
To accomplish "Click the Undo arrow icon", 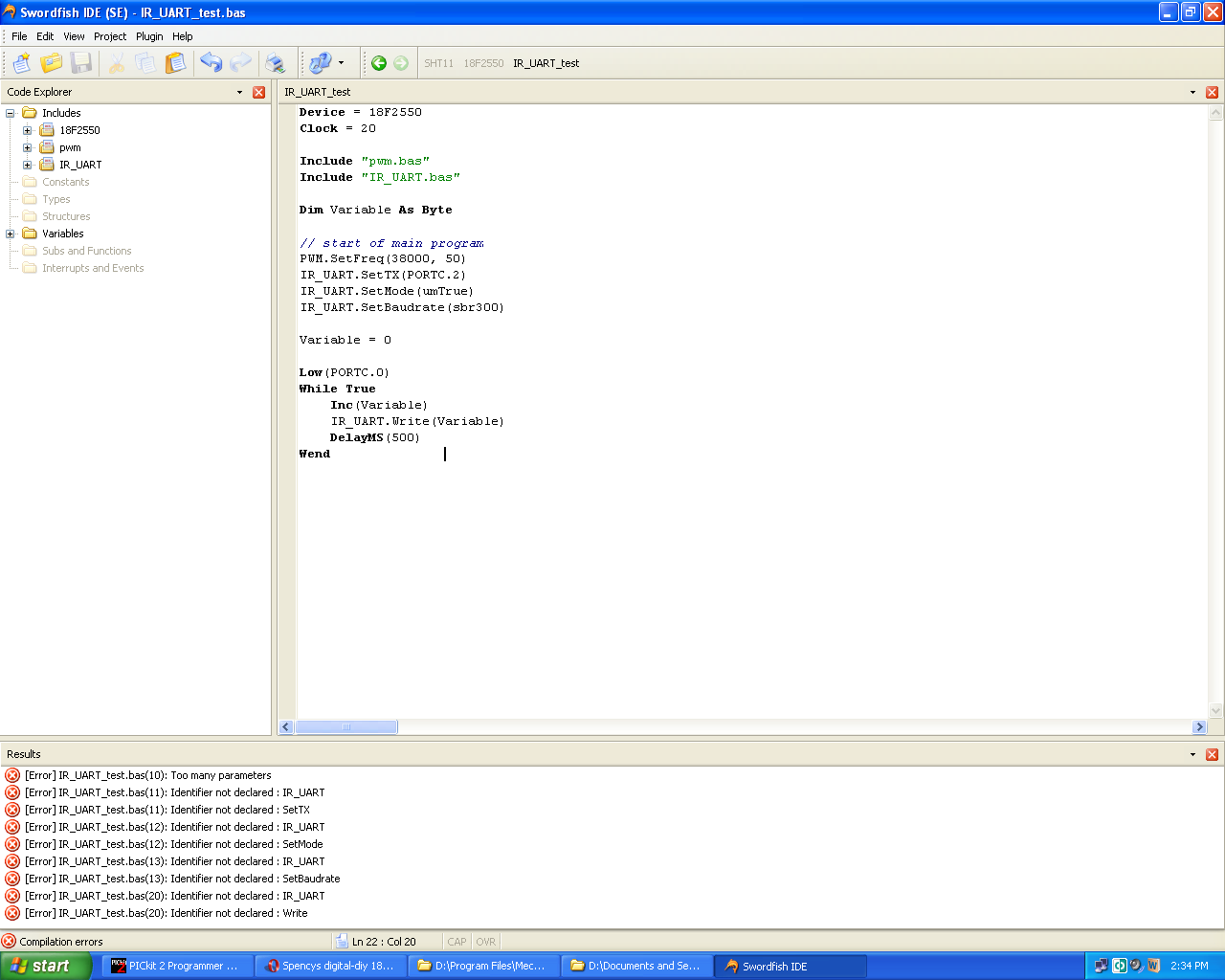I will click(211, 63).
